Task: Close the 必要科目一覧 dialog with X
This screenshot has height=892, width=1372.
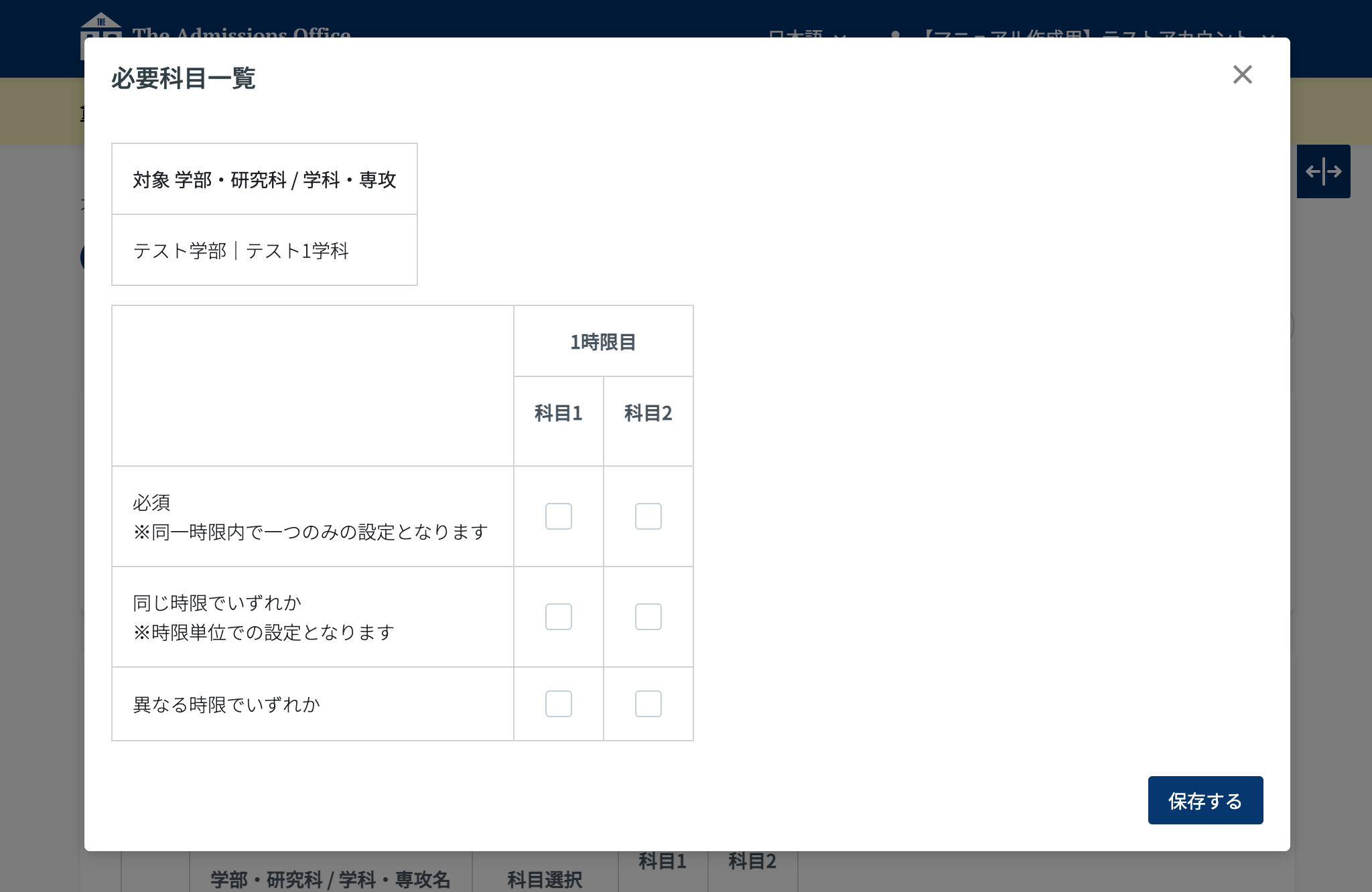Action: pyautogui.click(x=1242, y=74)
